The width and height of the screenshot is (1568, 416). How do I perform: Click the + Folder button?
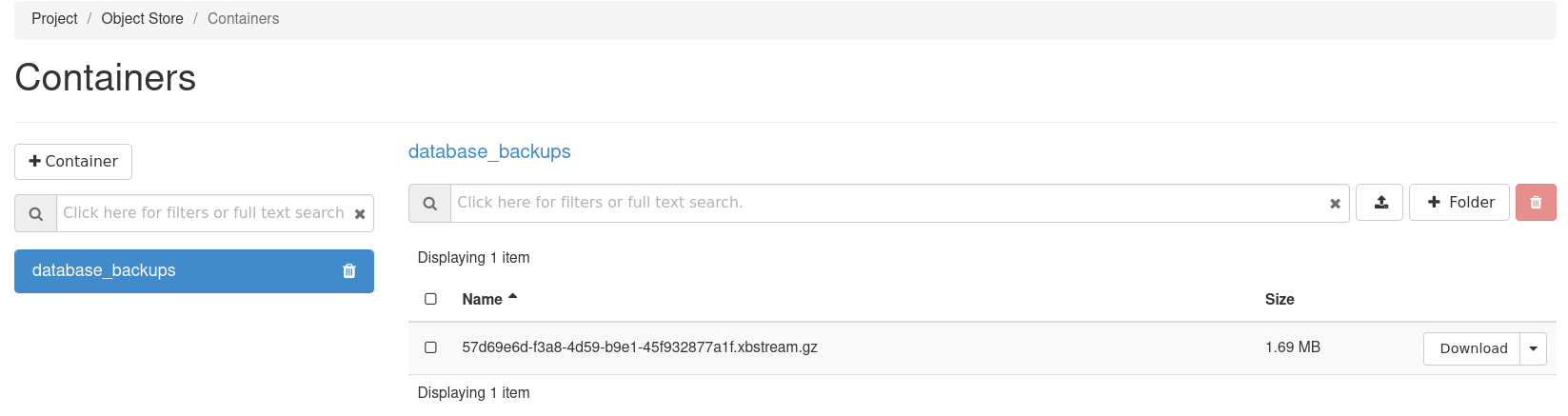click(1459, 203)
